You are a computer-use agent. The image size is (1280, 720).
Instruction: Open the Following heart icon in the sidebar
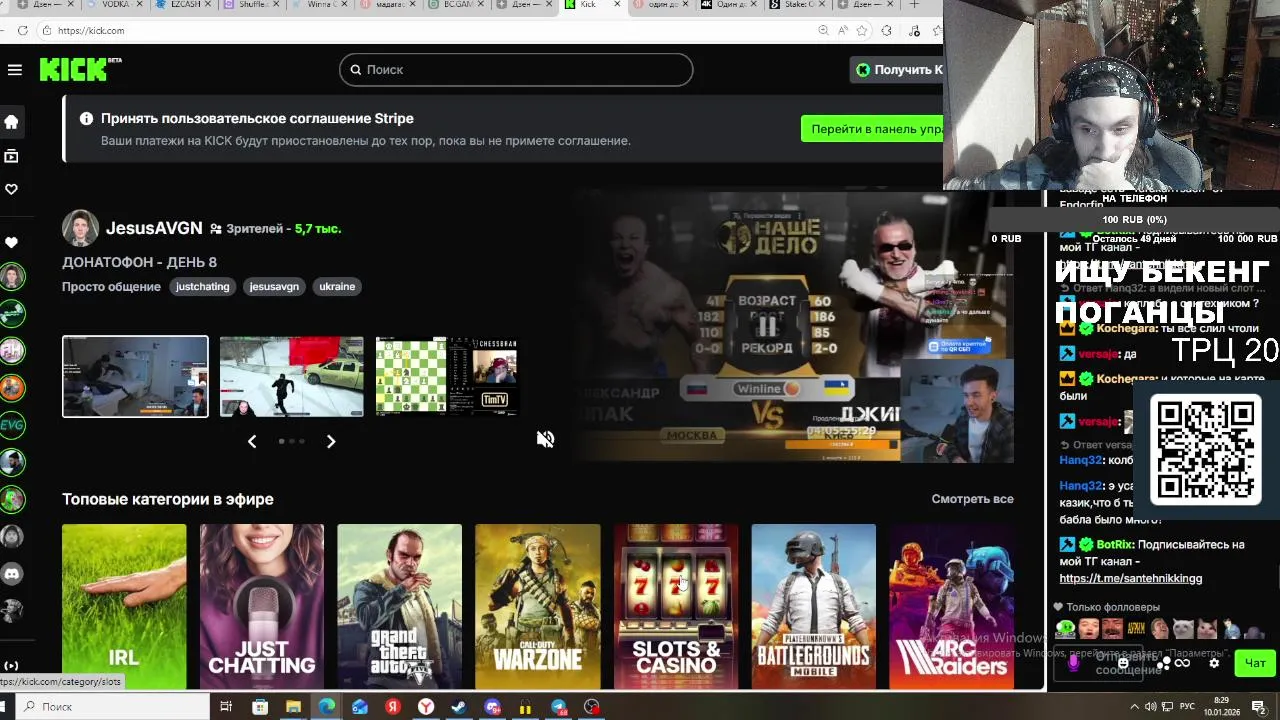(x=11, y=189)
